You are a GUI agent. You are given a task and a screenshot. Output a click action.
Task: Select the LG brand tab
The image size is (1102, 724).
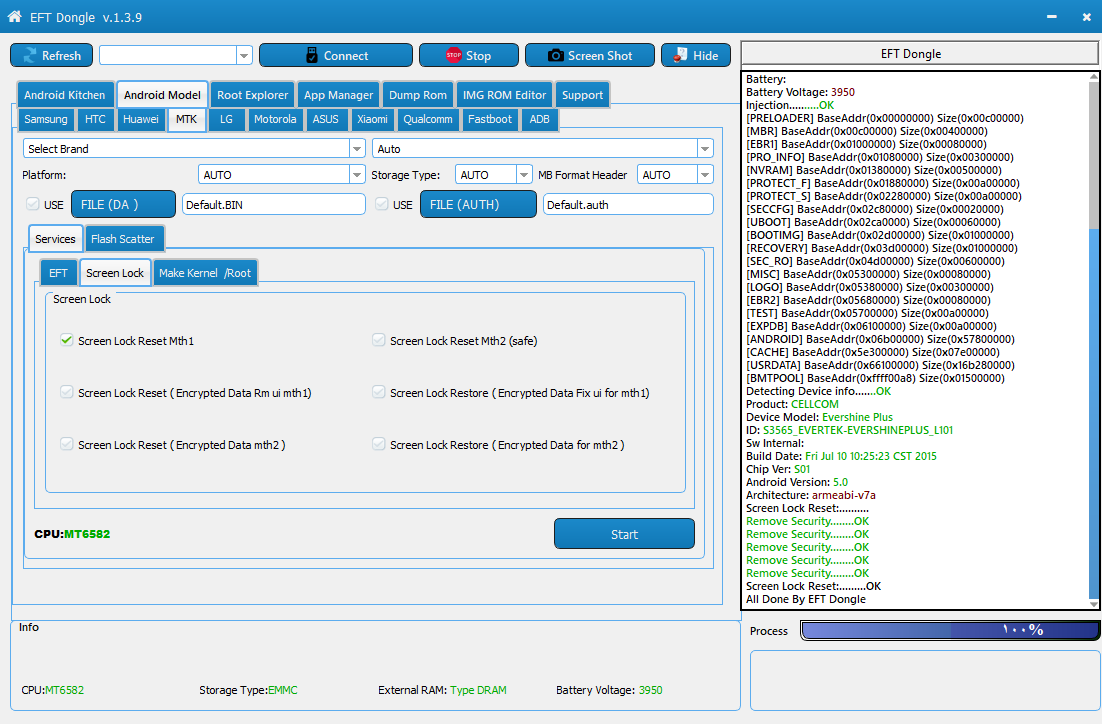point(226,119)
